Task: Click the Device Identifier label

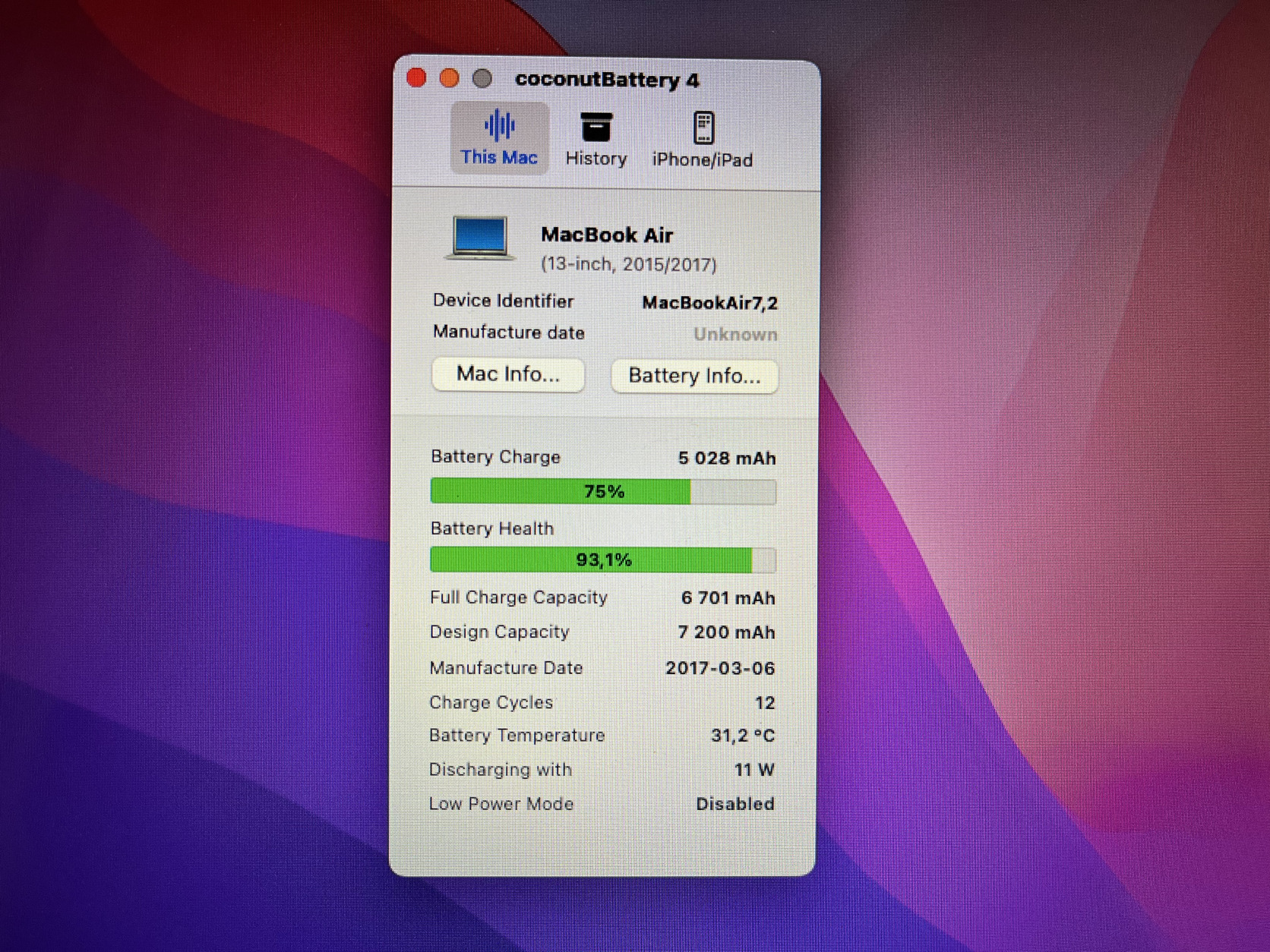Action: pyautogui.click(x=503, y=301)
